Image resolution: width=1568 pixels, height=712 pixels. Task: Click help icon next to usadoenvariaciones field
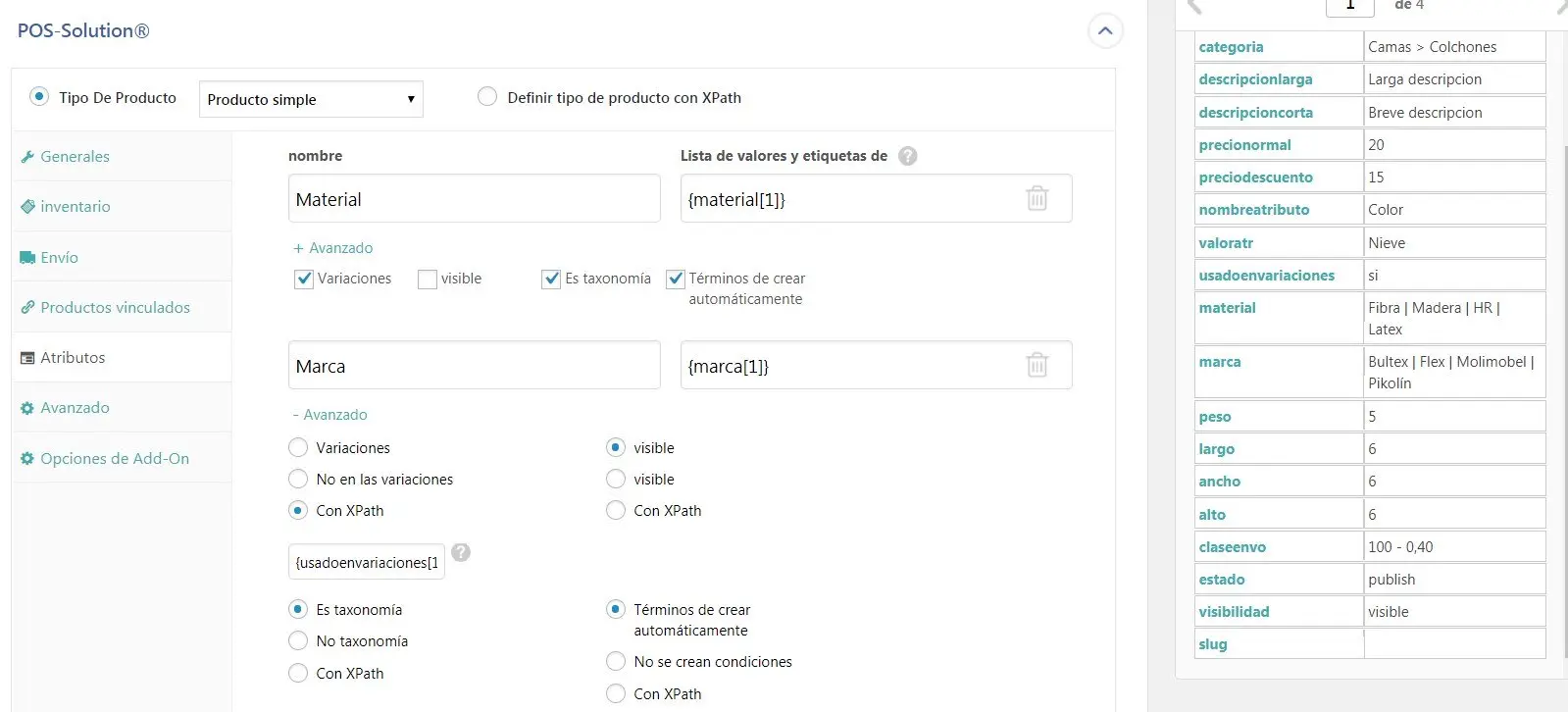(x=461, y=552)
